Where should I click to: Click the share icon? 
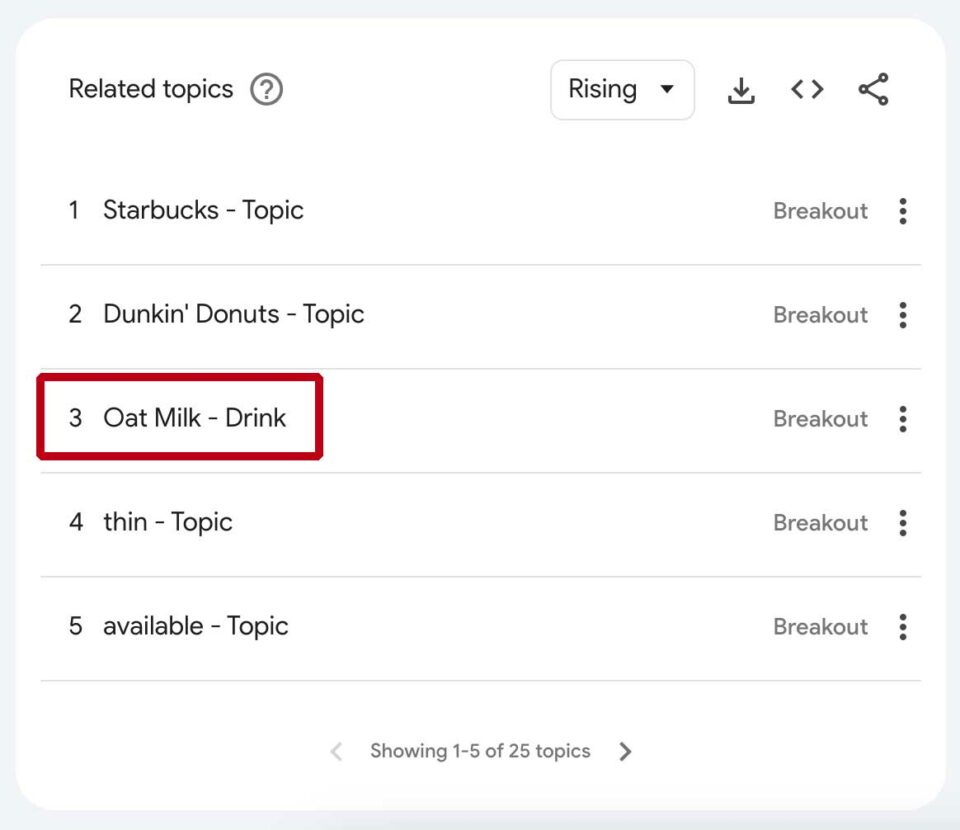tap(873, 90)
